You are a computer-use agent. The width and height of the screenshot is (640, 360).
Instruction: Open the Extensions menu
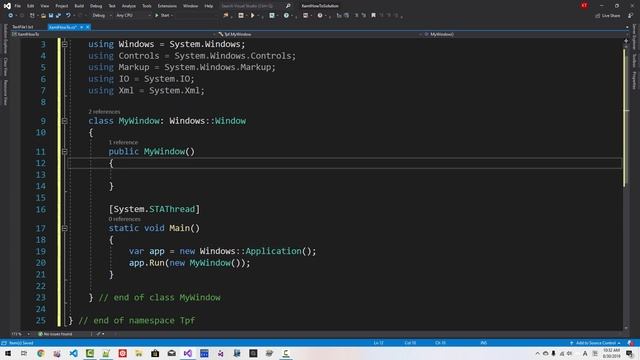pyautogui.click(x=167, y=6)
